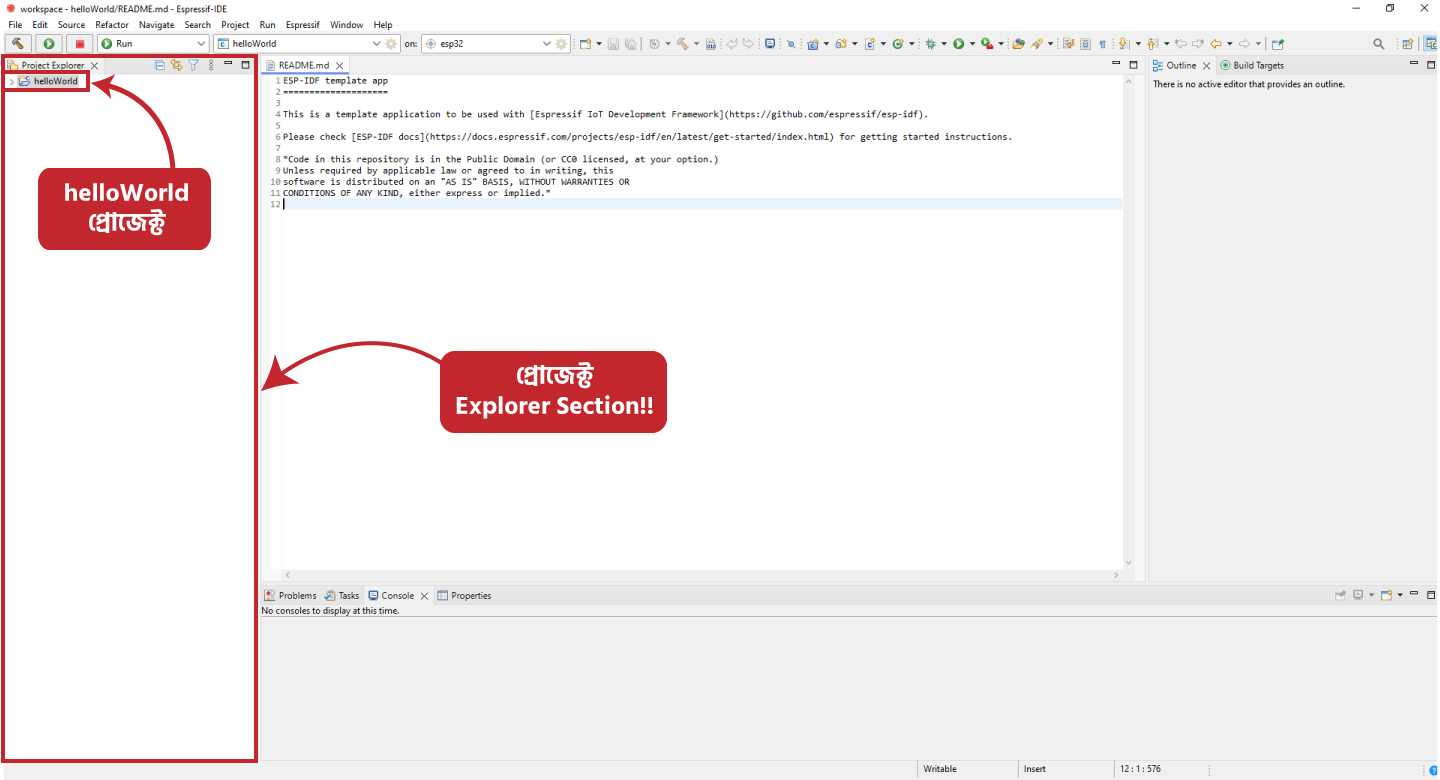This screenshot has height=780, width=1440.
Task: Edit the esp32 target gear icon
Action: coord(561,44)
